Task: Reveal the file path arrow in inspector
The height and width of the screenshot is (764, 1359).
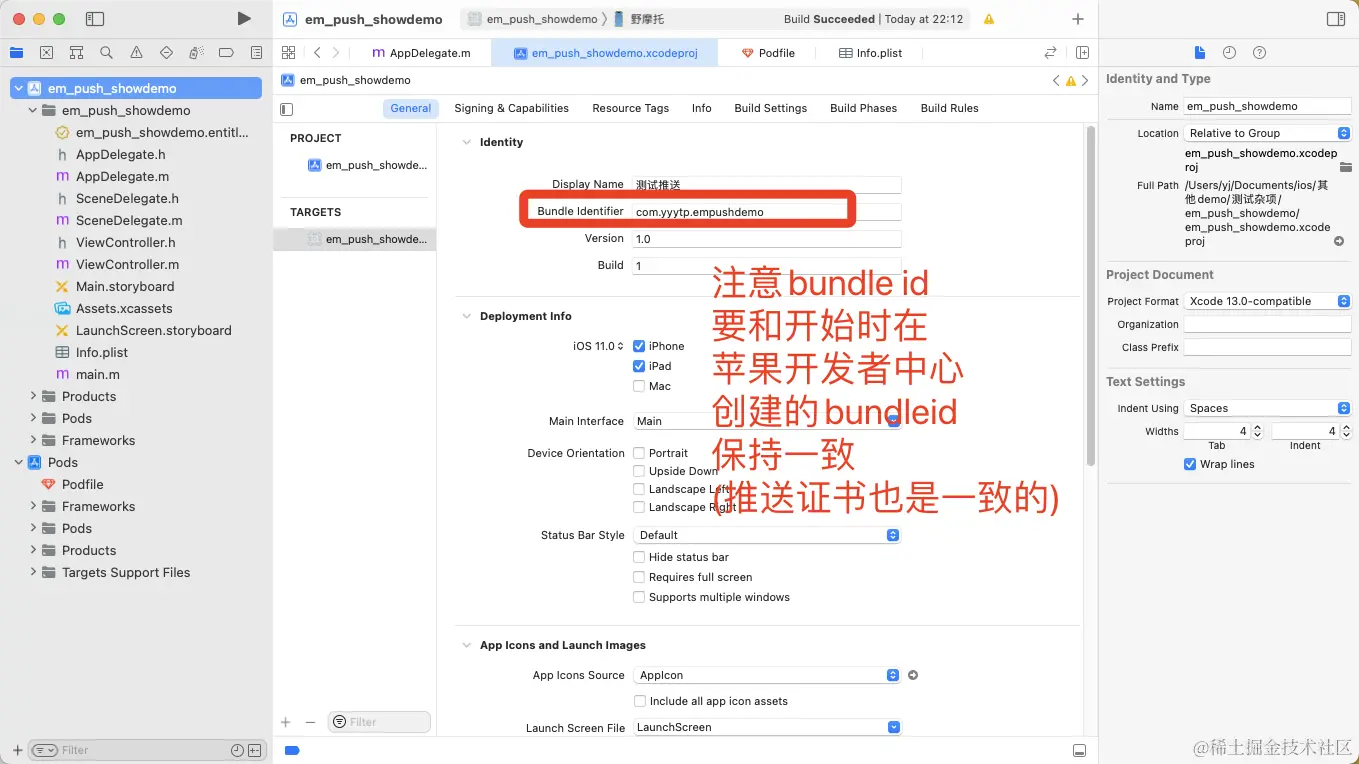Action: point(1339,241)
